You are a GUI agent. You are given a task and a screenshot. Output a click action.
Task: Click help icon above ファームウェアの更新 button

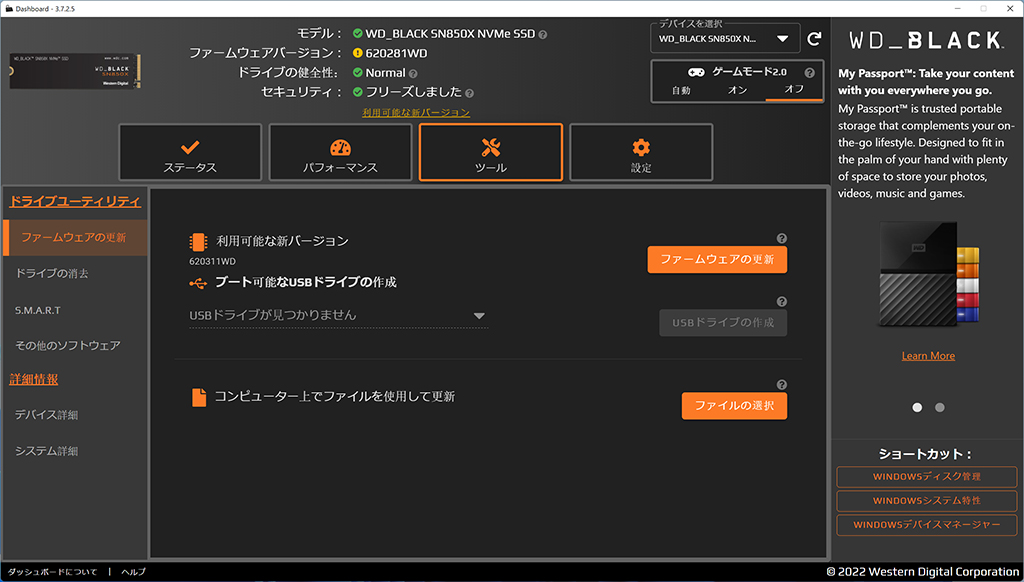[782, 238]
